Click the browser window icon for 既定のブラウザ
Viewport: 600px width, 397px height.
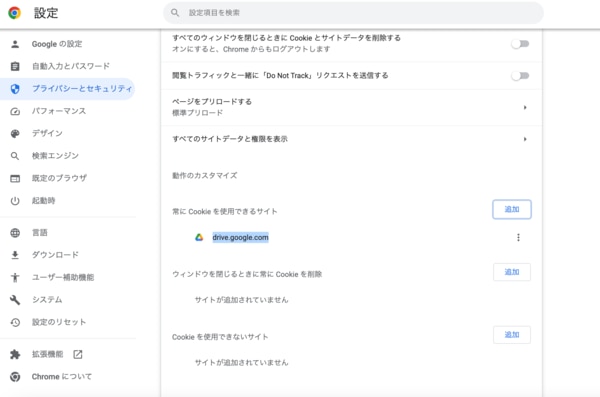tap(15, 178)
